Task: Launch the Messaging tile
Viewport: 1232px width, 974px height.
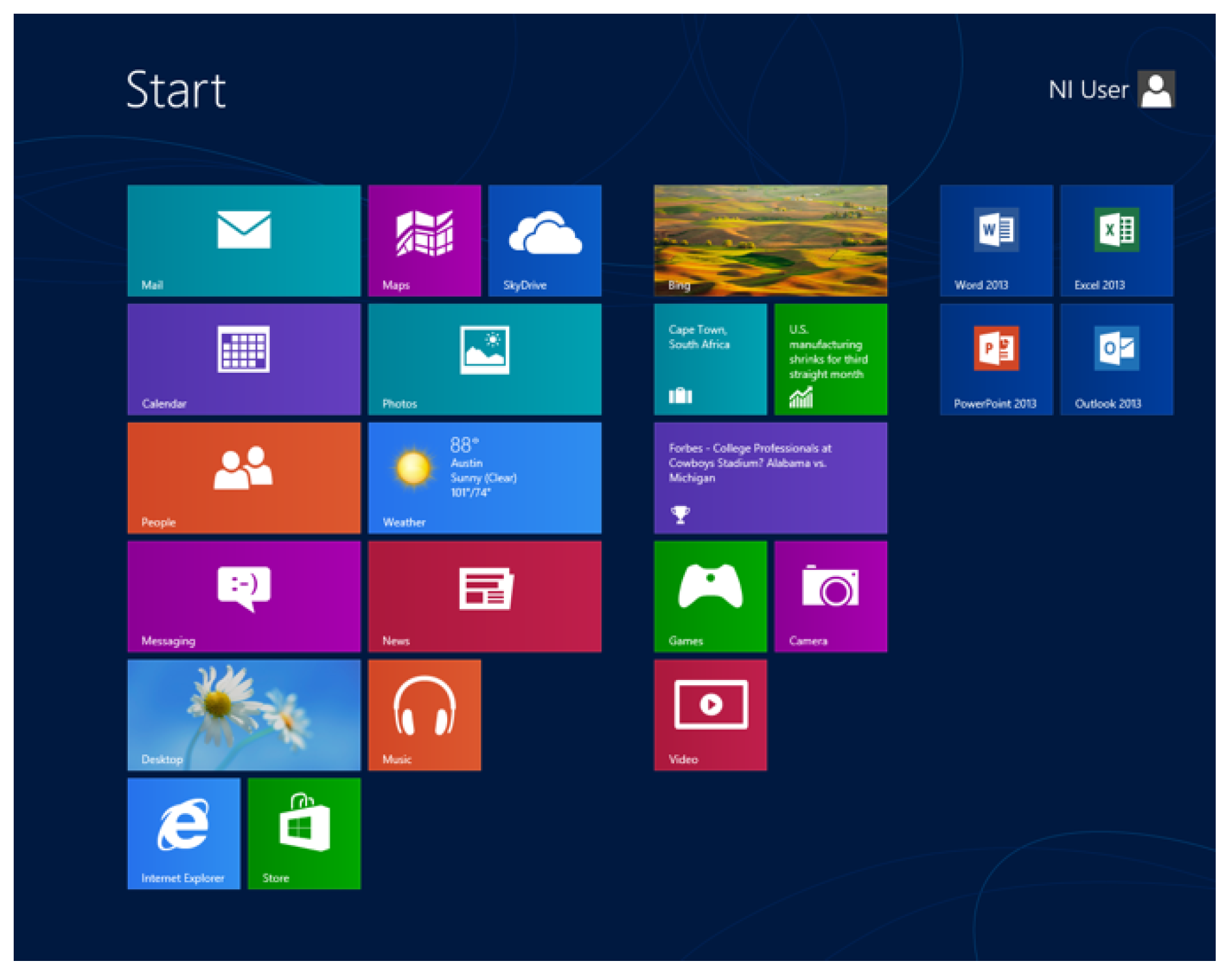Action: (x=244, y=597)
